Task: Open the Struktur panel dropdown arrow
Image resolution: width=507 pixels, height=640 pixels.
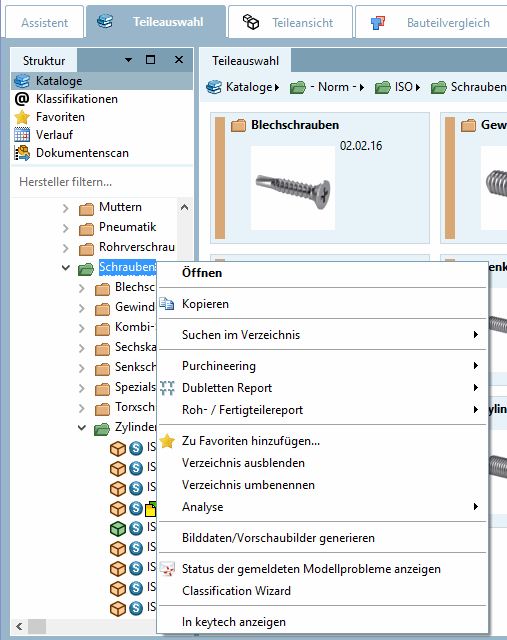Action: (x=128, y=60)
